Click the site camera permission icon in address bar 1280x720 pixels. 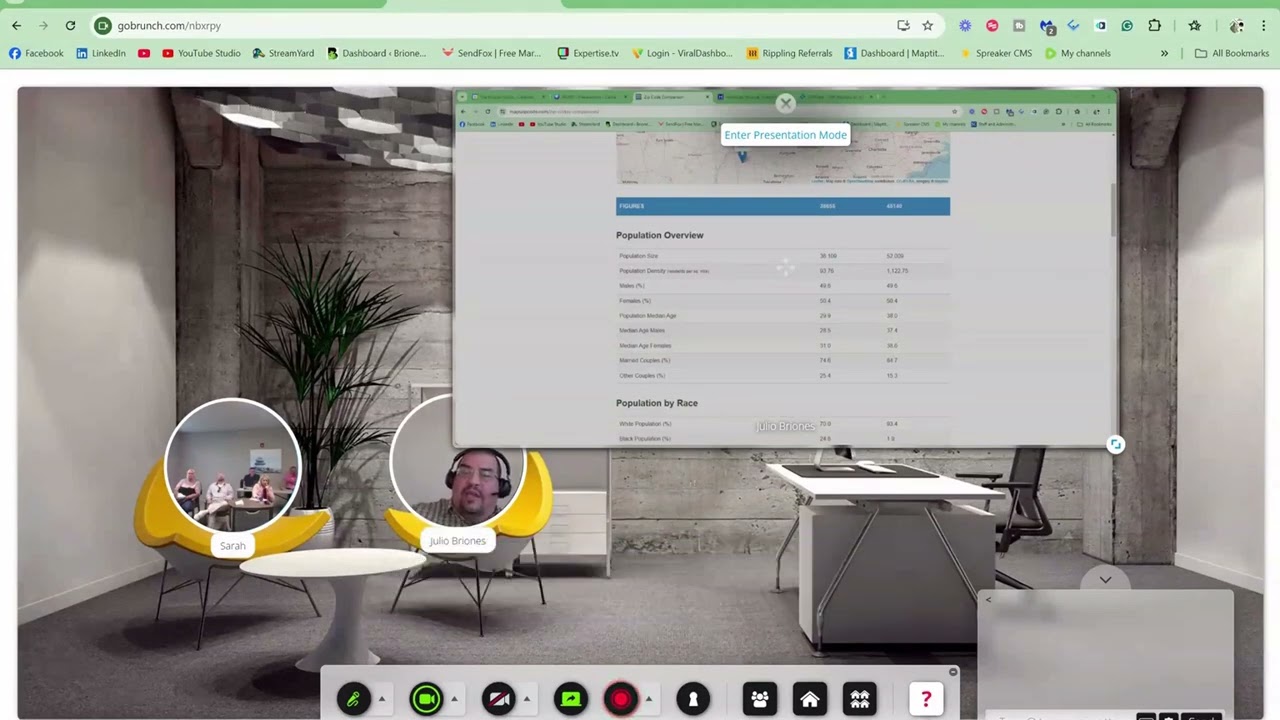pyautogui.click(x=103, y=25)
